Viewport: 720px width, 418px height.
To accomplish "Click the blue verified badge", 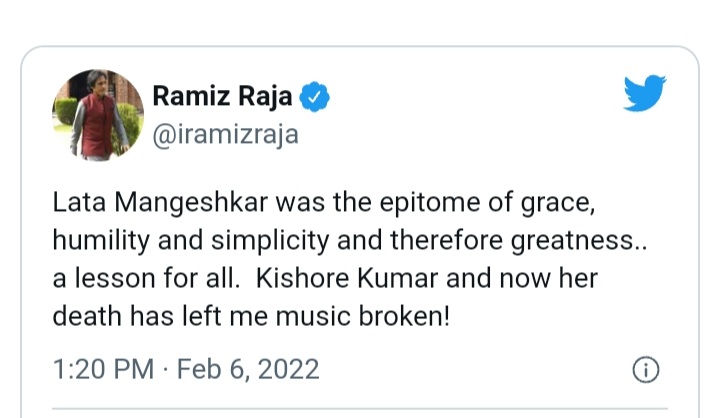I will [316, 97].
